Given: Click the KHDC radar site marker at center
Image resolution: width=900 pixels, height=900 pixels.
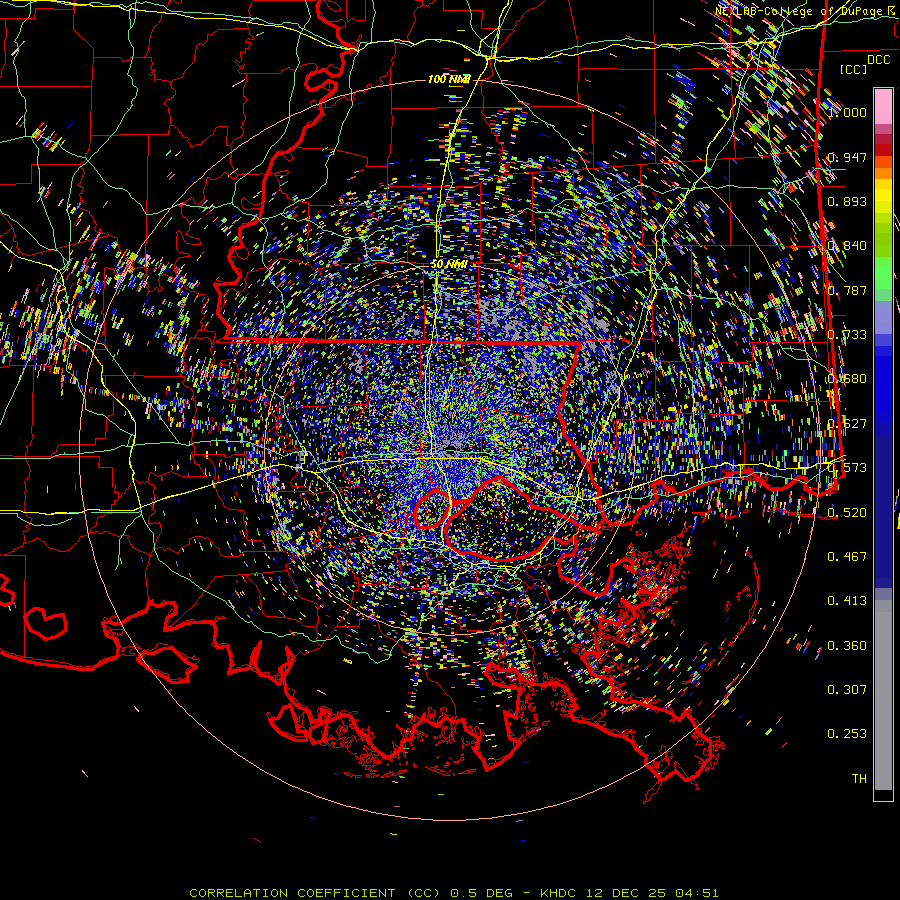Looking at the screenshot, I should tap(451, 448).
